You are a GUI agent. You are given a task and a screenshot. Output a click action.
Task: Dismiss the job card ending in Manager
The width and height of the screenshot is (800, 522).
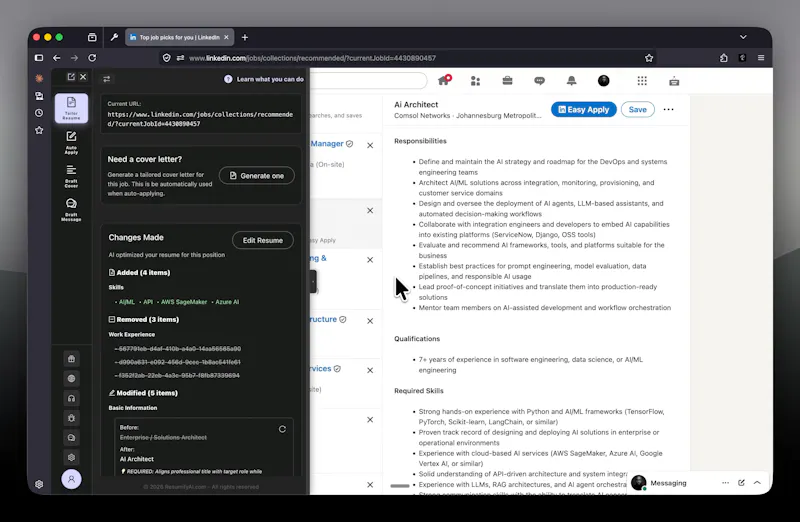tap(370, 145)
